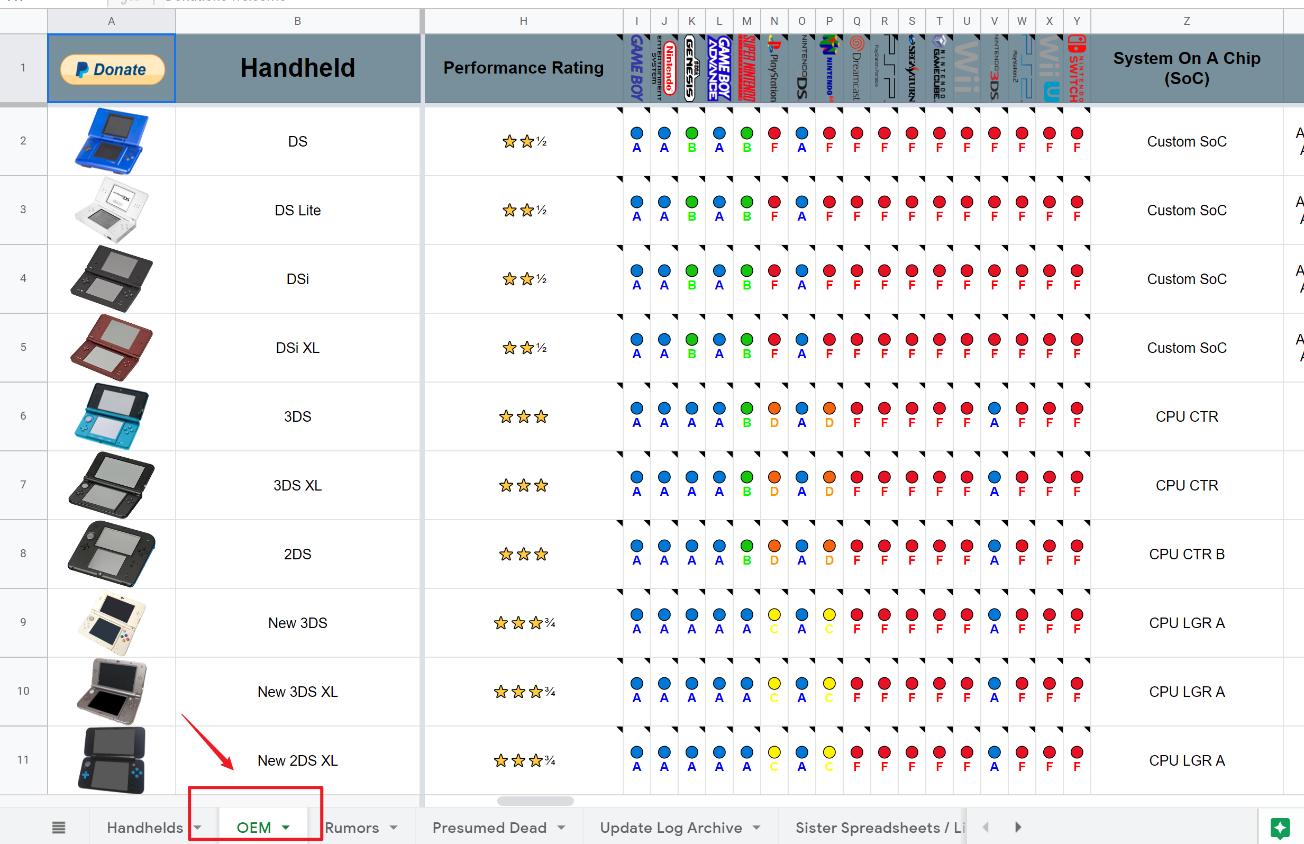
Task: Expand the Rumors tab dropdown arrow
Action: point(394,828)
